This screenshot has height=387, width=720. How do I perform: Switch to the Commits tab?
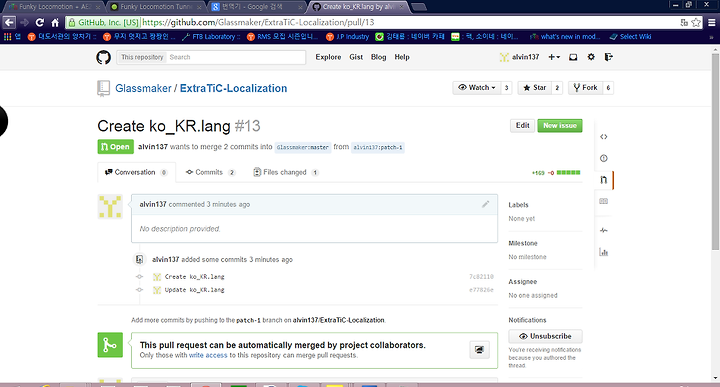click(x=211, y=173)
